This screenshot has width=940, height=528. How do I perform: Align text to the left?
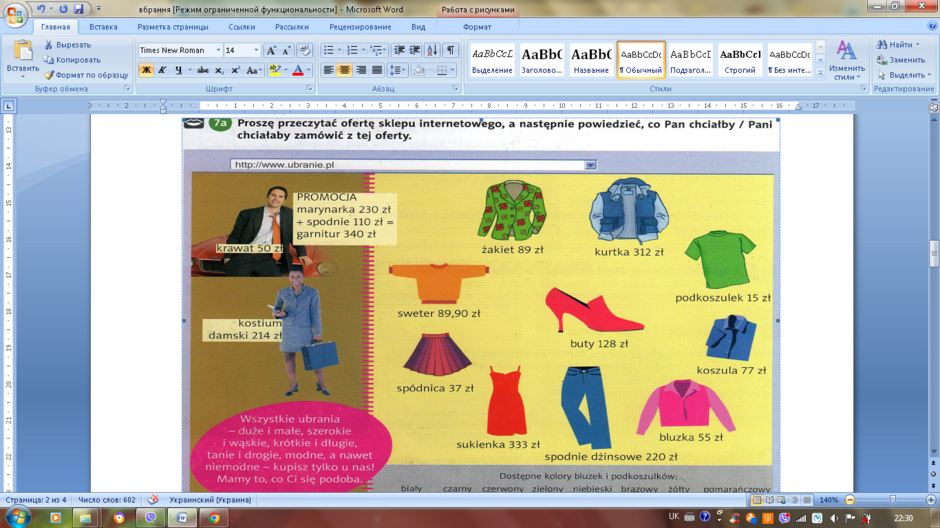329,70
